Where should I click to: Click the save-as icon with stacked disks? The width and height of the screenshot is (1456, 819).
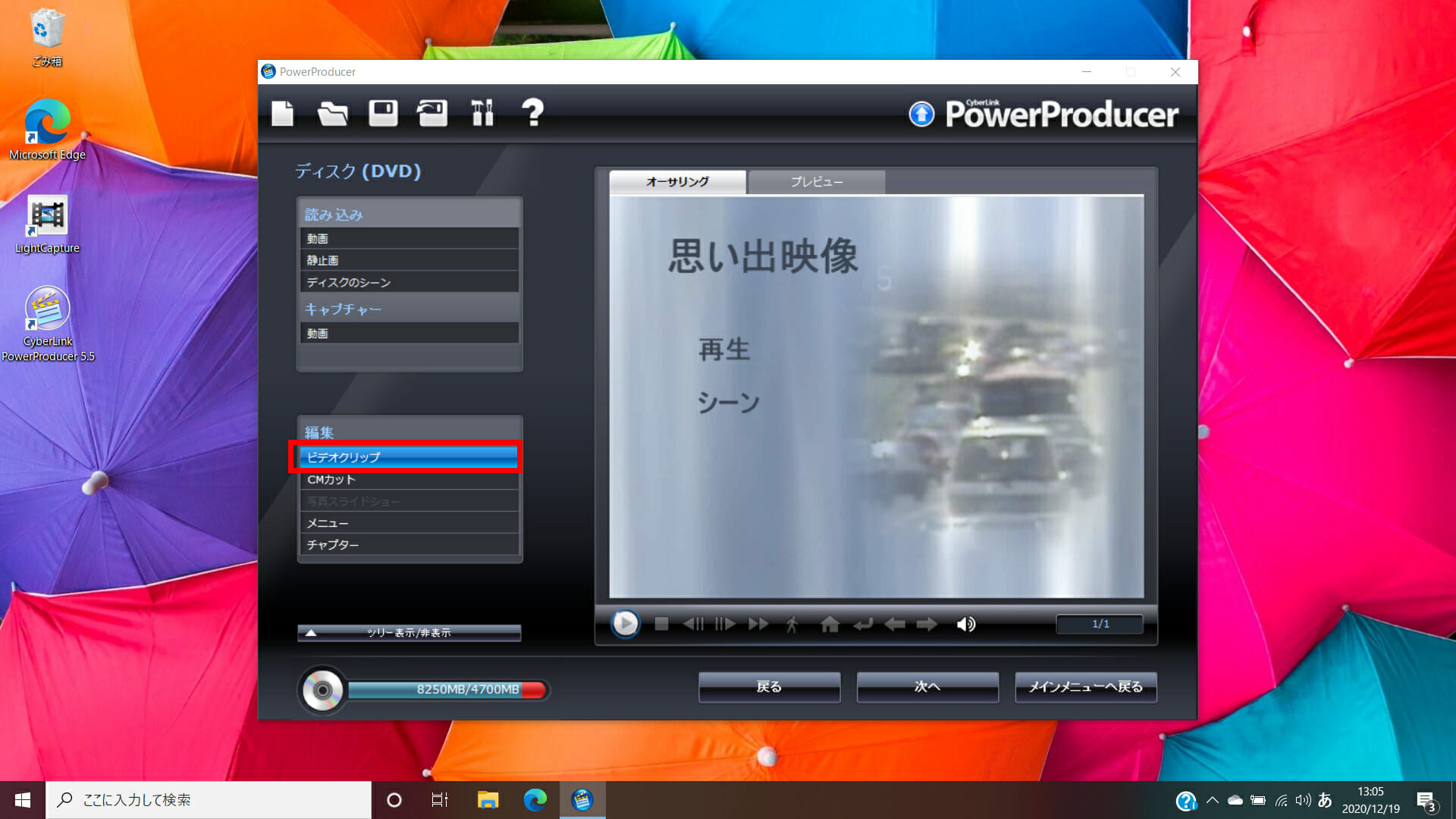click(x=432, y=113)
